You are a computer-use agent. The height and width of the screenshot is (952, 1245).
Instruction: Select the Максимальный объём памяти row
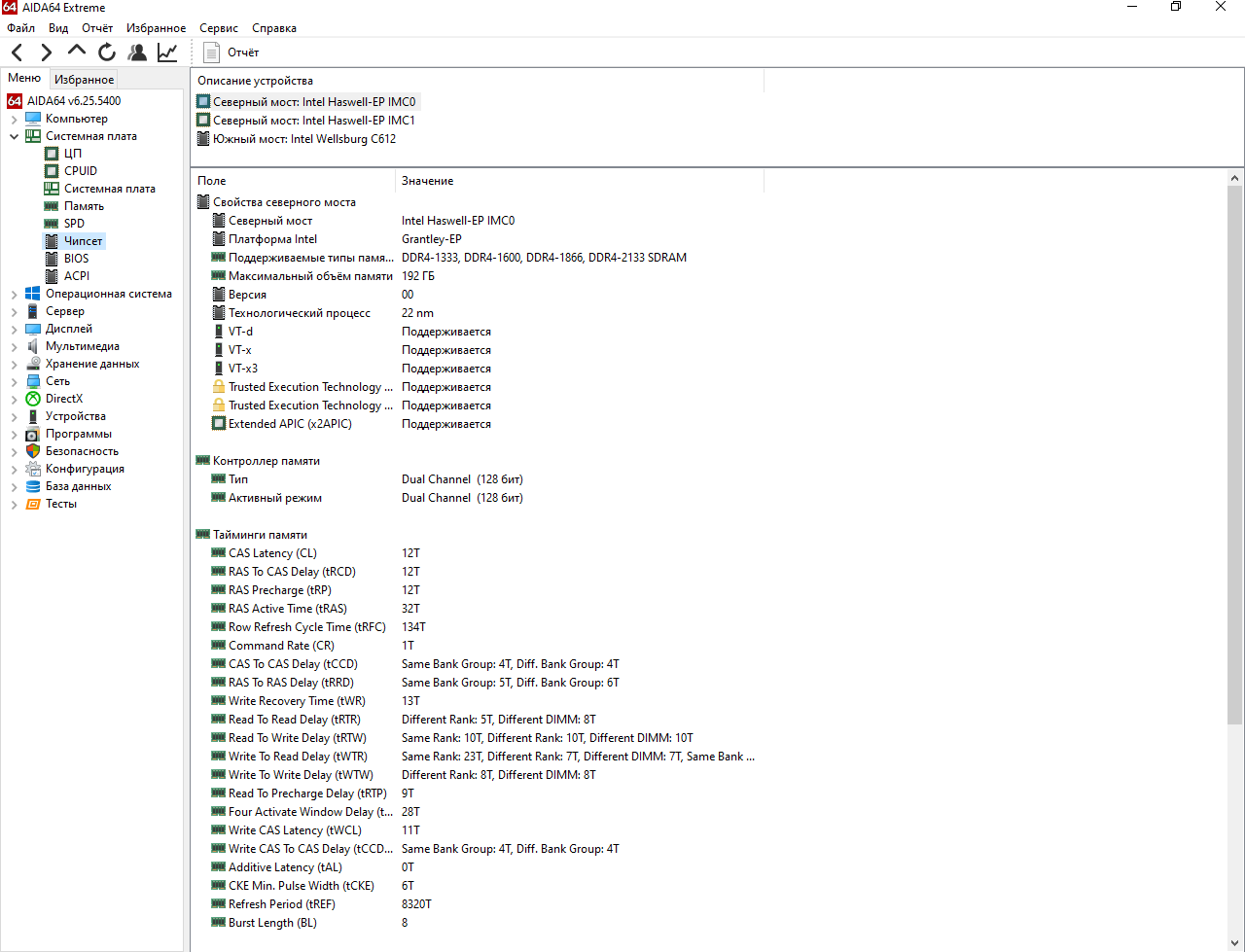coord(478,276)
